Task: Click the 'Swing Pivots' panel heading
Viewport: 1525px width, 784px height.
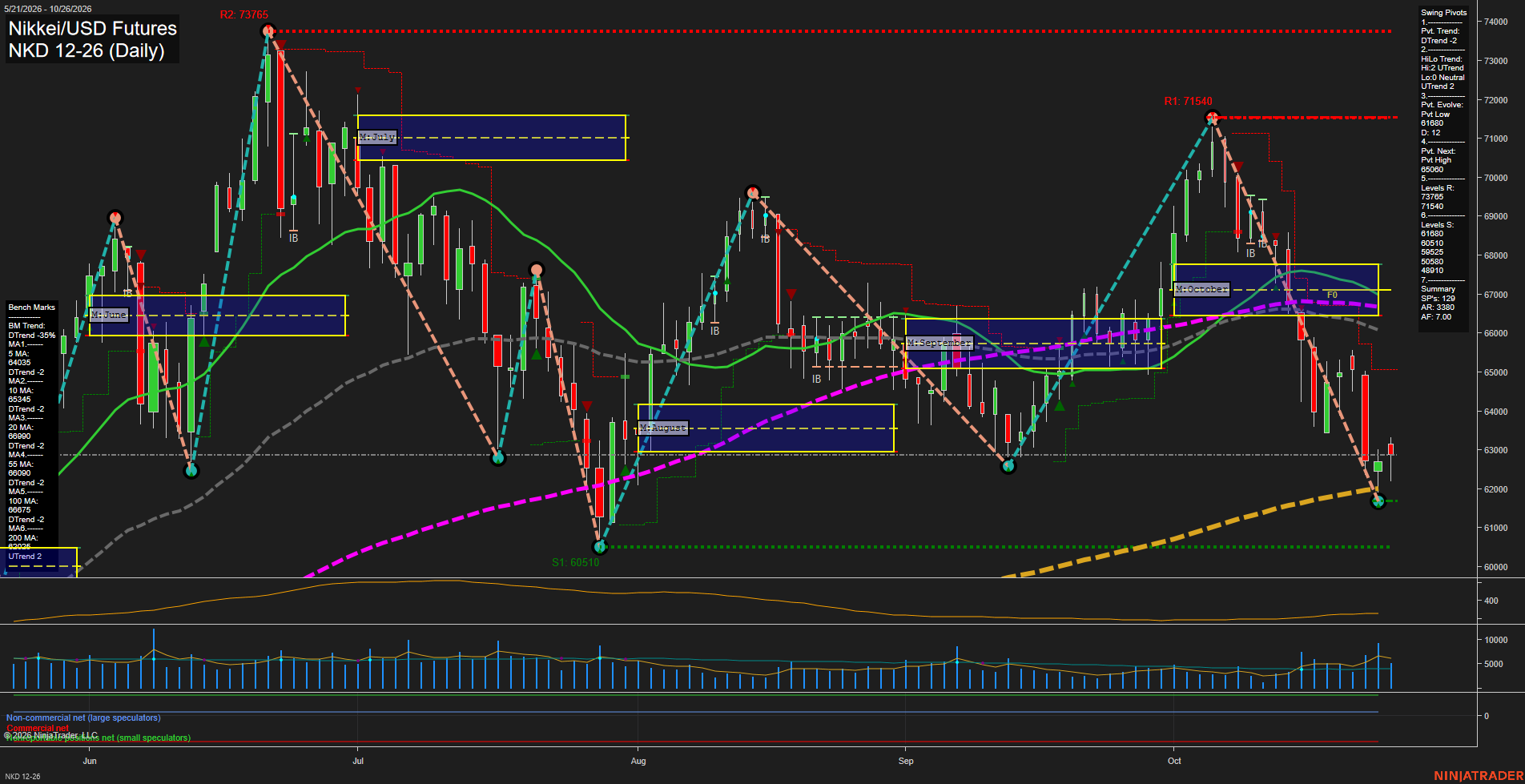Action: click(x=1443, y=13)
